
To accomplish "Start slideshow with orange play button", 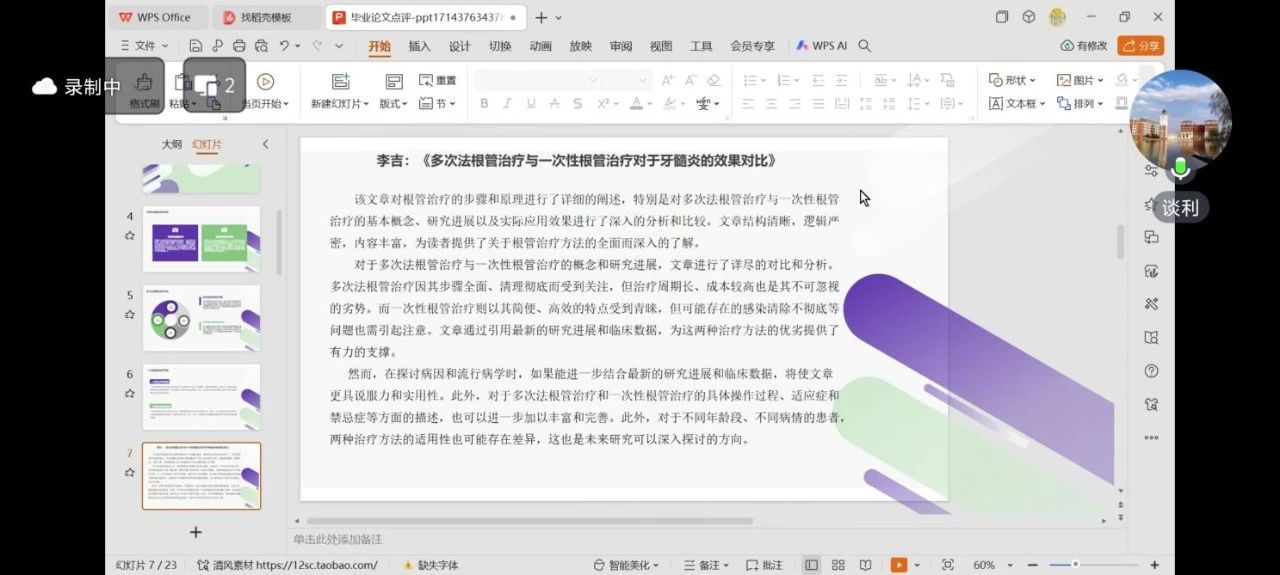I will [x=899, y=565].
